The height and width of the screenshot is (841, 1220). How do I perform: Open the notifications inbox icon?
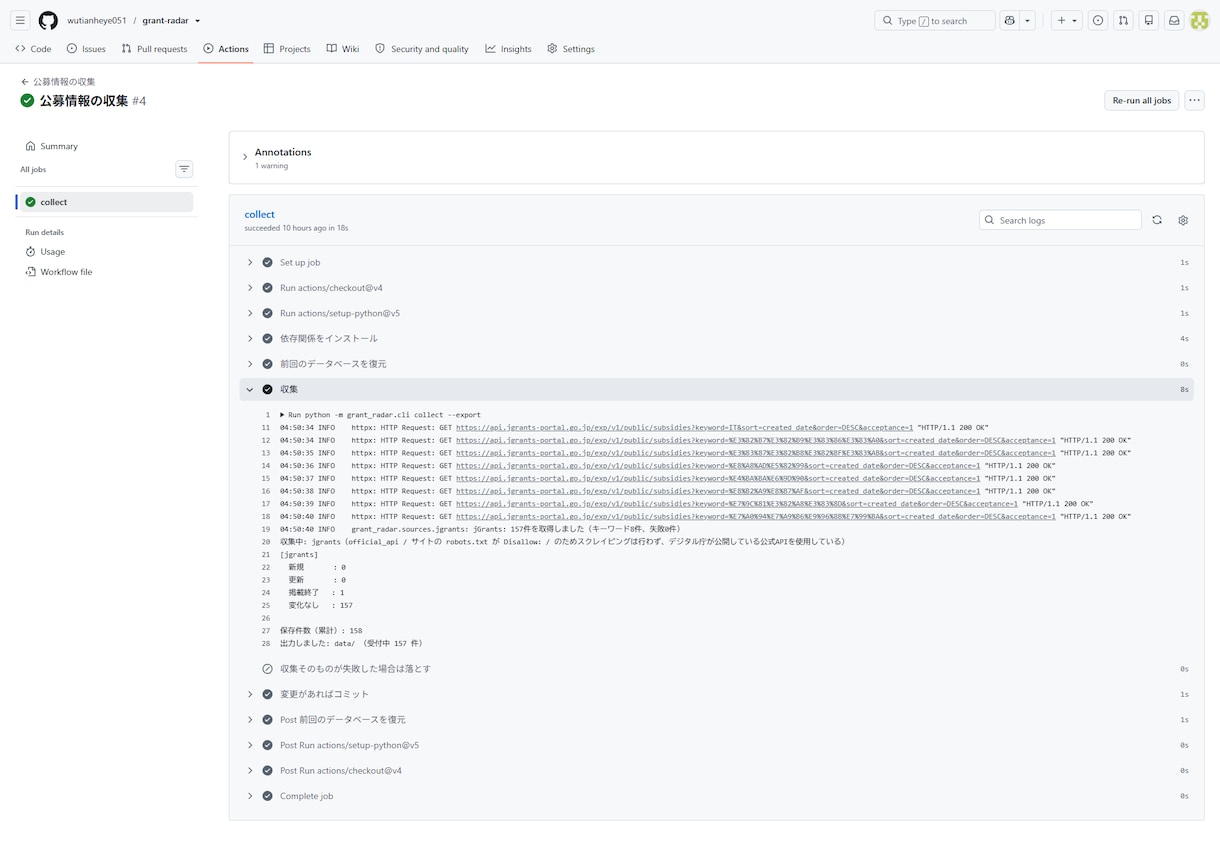[x=1174, y=20]
